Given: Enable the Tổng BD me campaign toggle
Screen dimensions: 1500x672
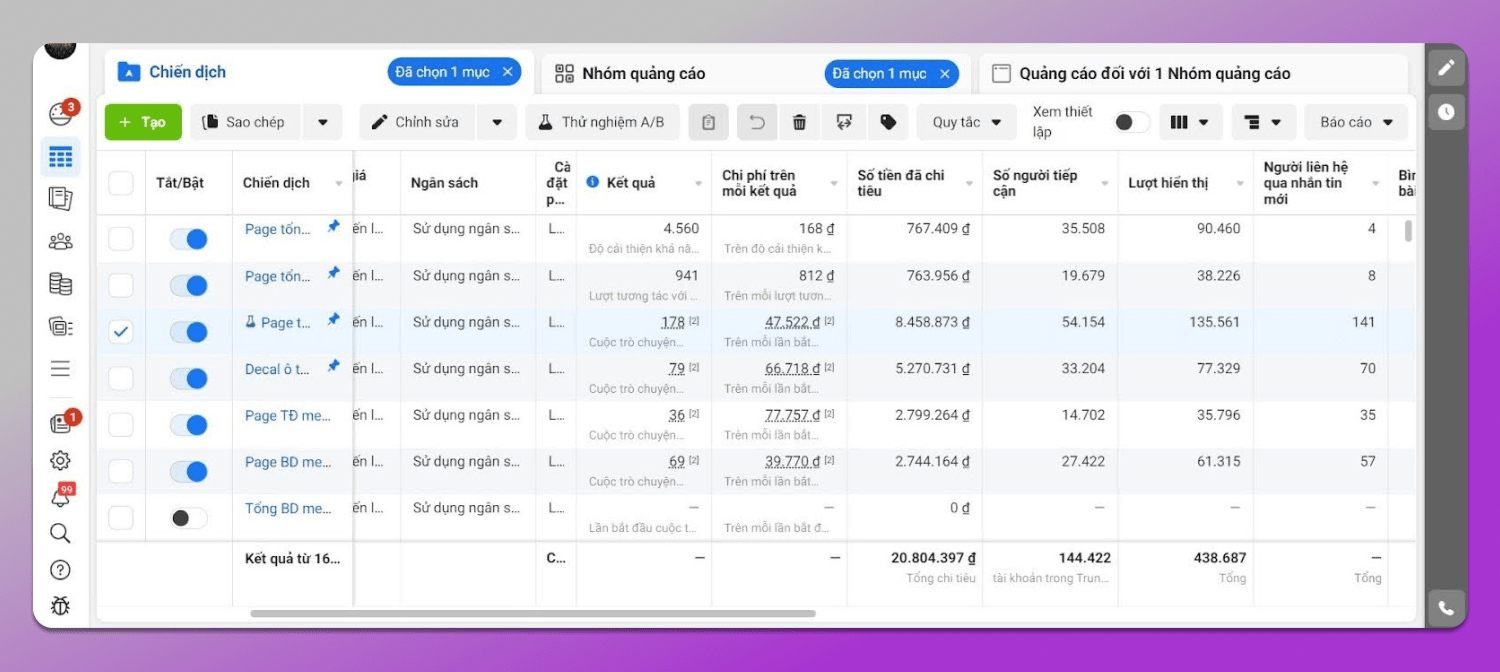Looking at the screenshot, I should point(188,518).
